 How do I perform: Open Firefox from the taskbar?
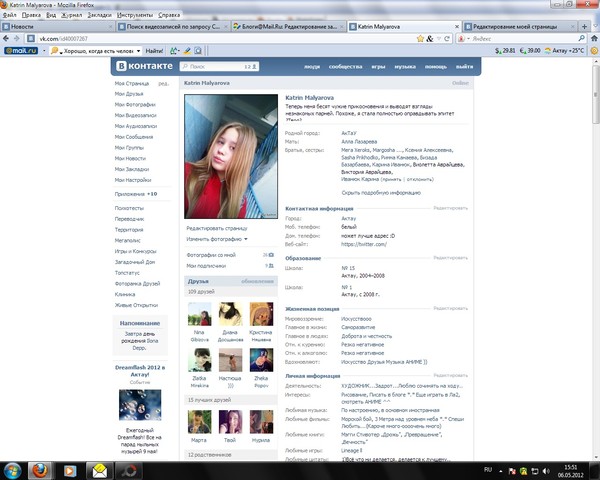coord(39,470)
